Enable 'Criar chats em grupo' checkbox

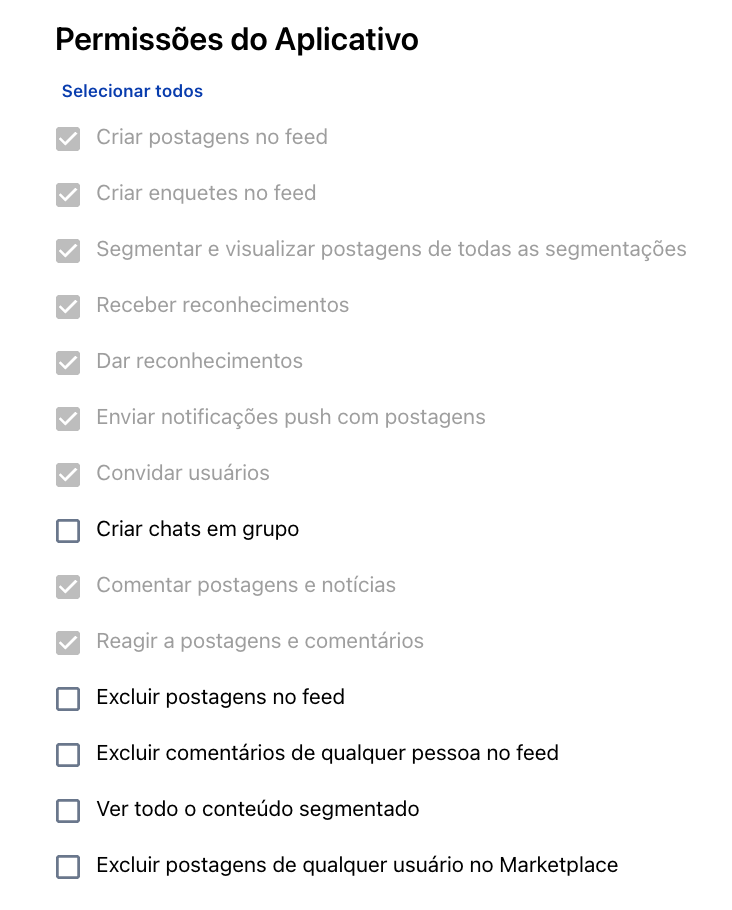tap(68, 531)
